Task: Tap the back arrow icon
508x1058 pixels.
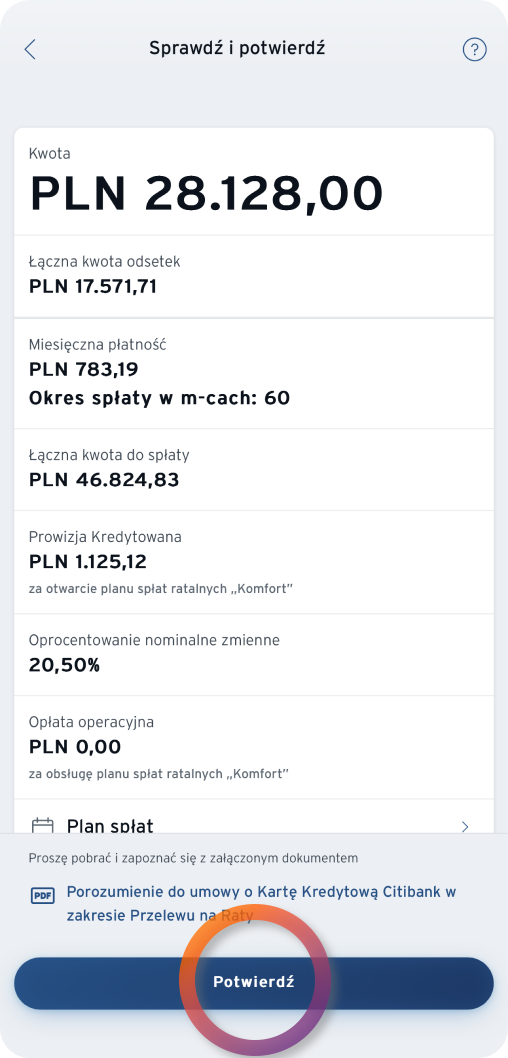Action: [x=30, y=49]
